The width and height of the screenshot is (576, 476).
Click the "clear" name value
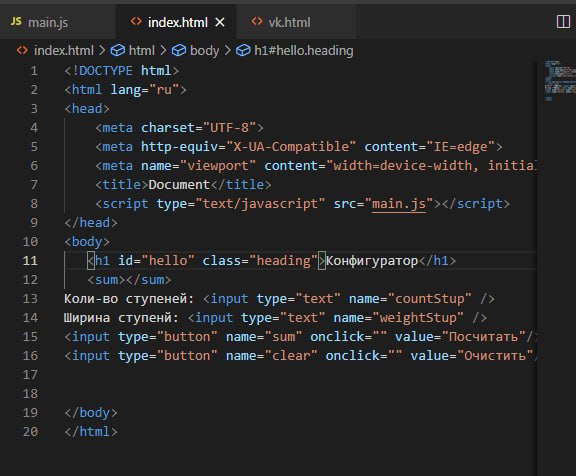point(291,356)
